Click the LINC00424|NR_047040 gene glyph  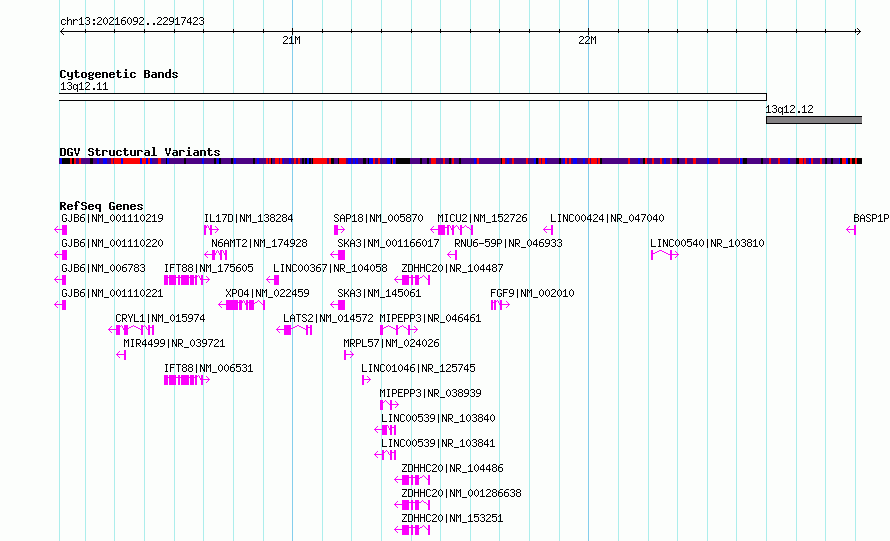[548, 230]
